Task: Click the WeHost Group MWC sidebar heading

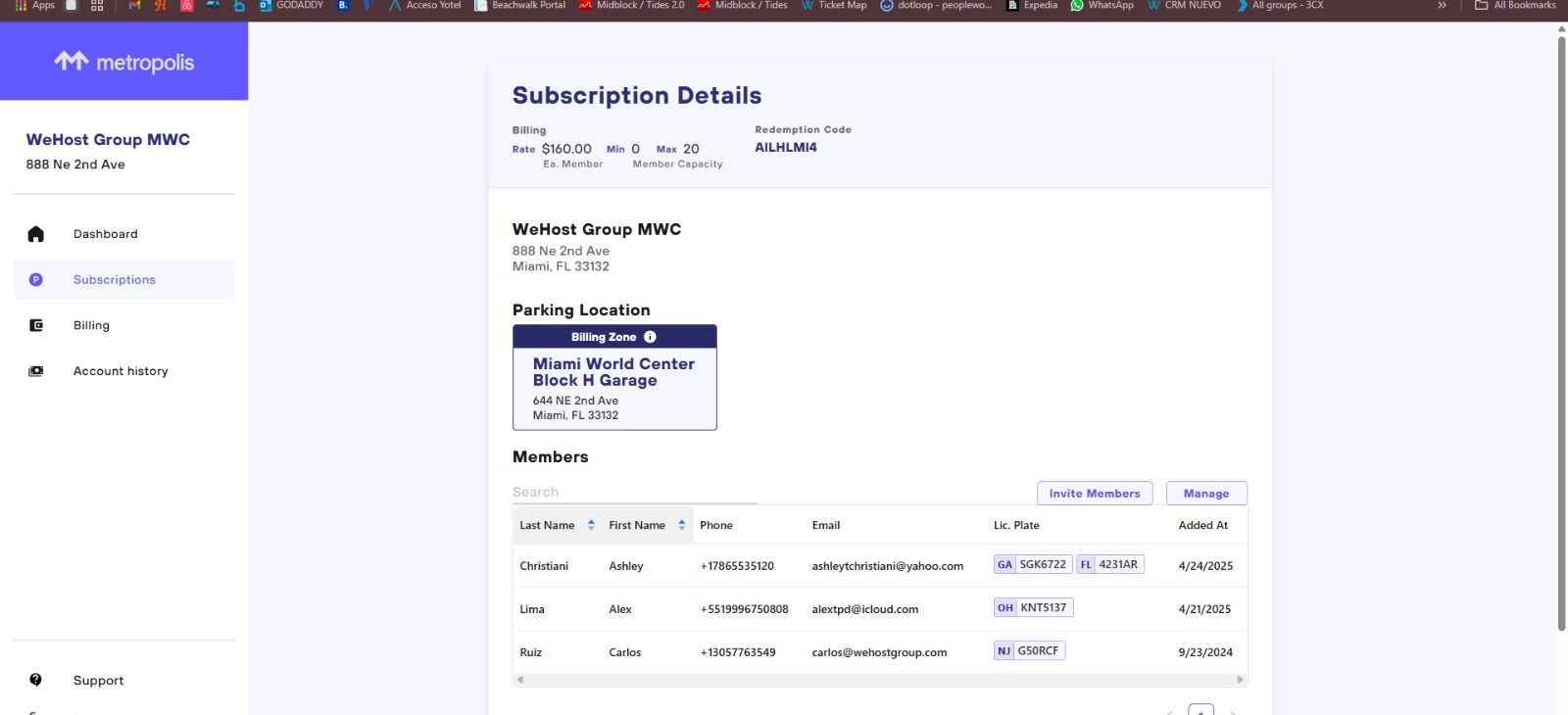Action: click(x=108, y=139)
